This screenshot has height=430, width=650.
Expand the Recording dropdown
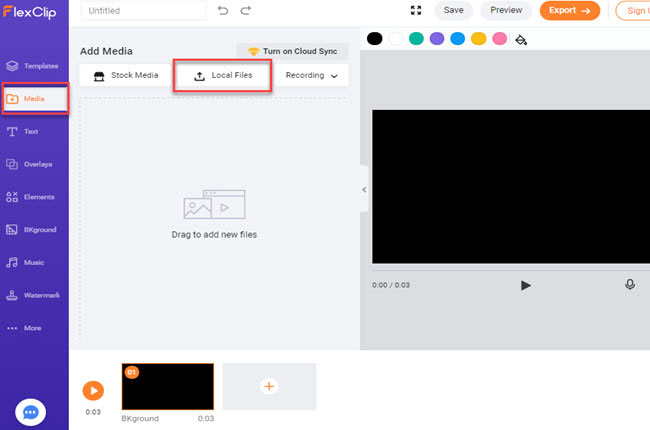tap(312, 76)
